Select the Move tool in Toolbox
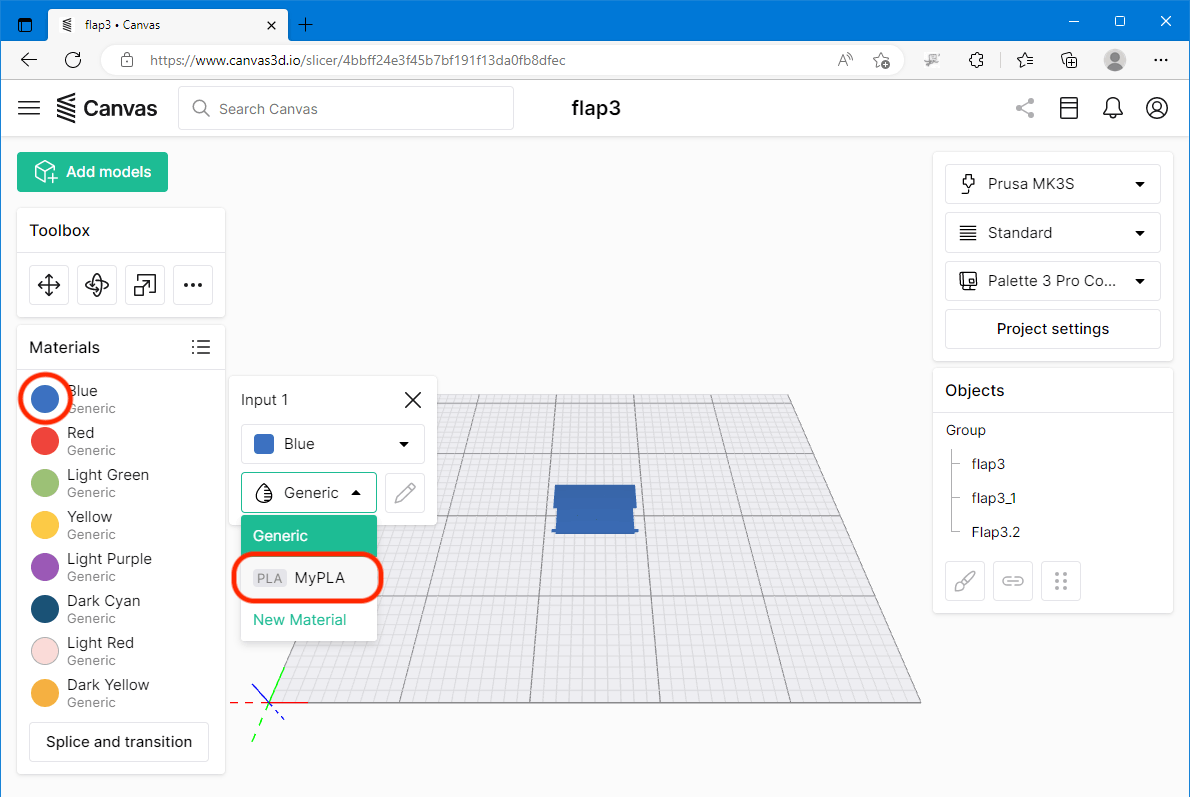 pos(49,285)
